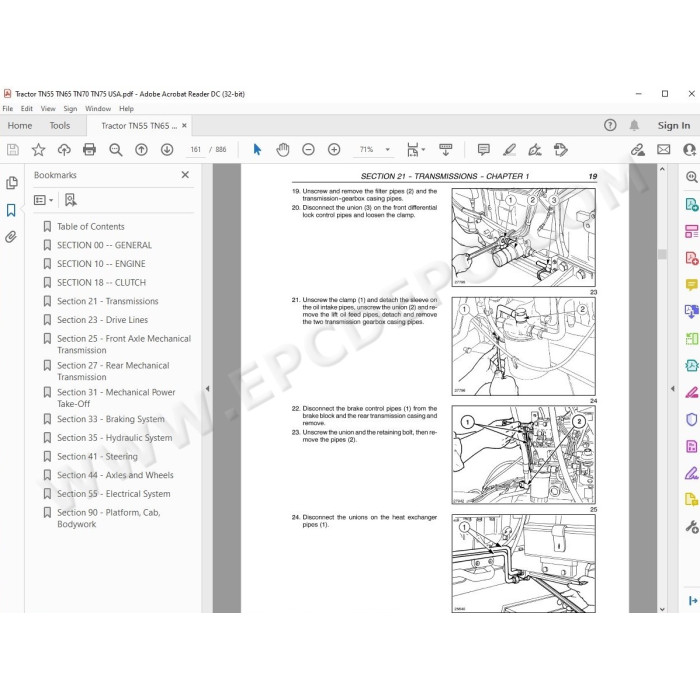Open the Table of Contents bookmark
This screenshot has height=700, width=700.
coord(91,226)
